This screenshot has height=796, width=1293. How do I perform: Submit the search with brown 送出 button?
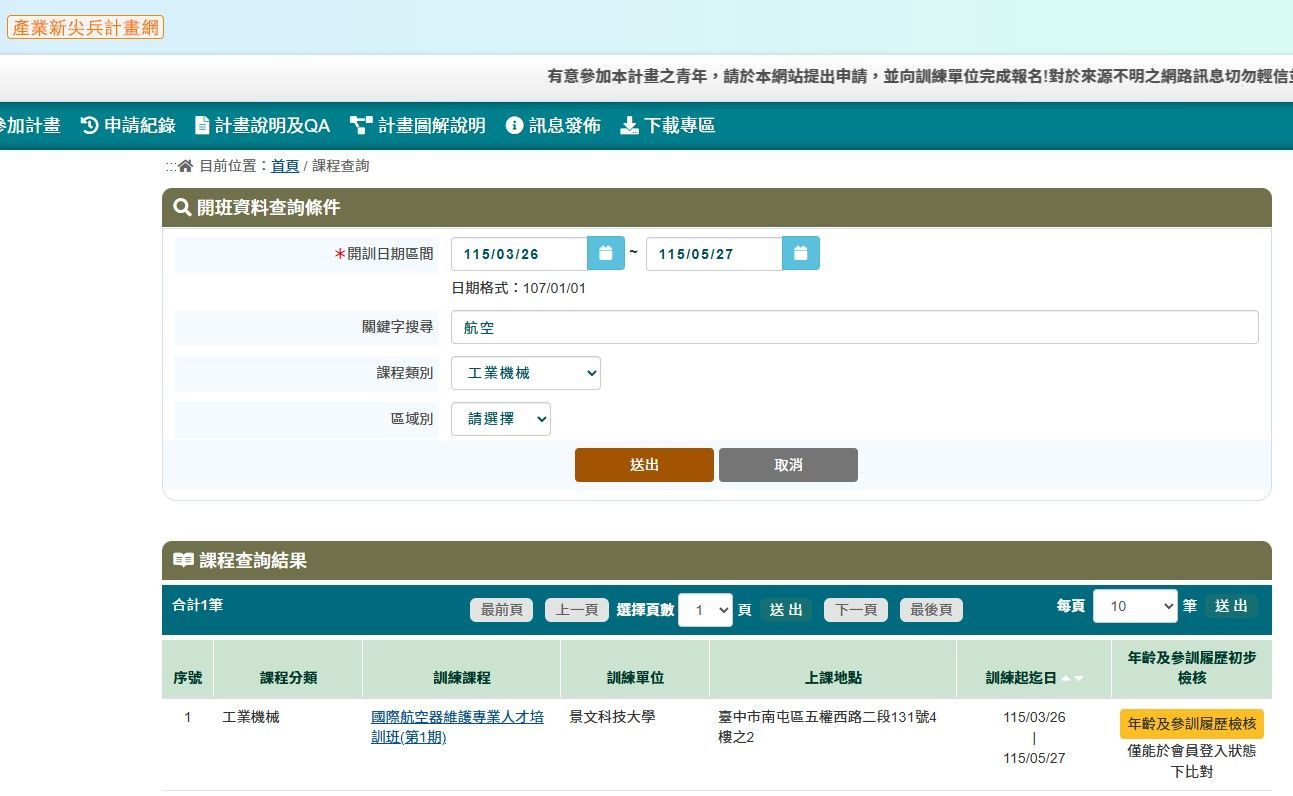(644, 465)
